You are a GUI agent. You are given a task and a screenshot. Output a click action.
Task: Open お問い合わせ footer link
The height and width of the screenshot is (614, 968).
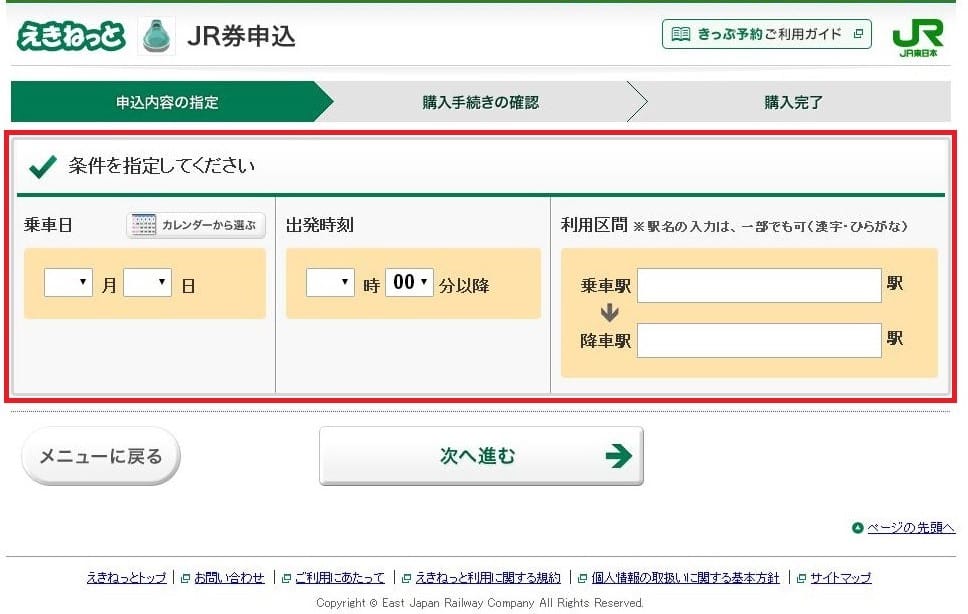pyautogui.click(x=229, y=578)
